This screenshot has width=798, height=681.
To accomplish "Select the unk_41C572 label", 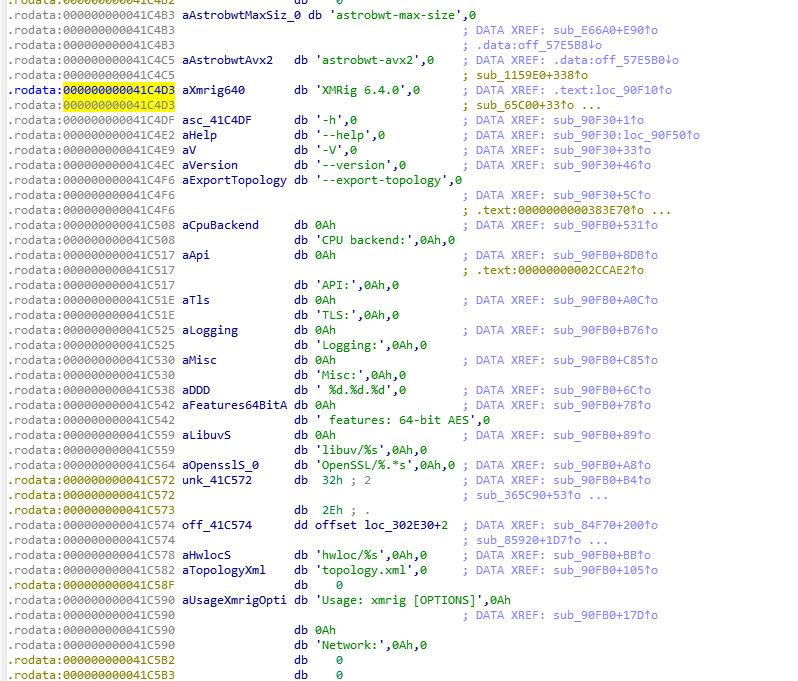I will point(217,480).
